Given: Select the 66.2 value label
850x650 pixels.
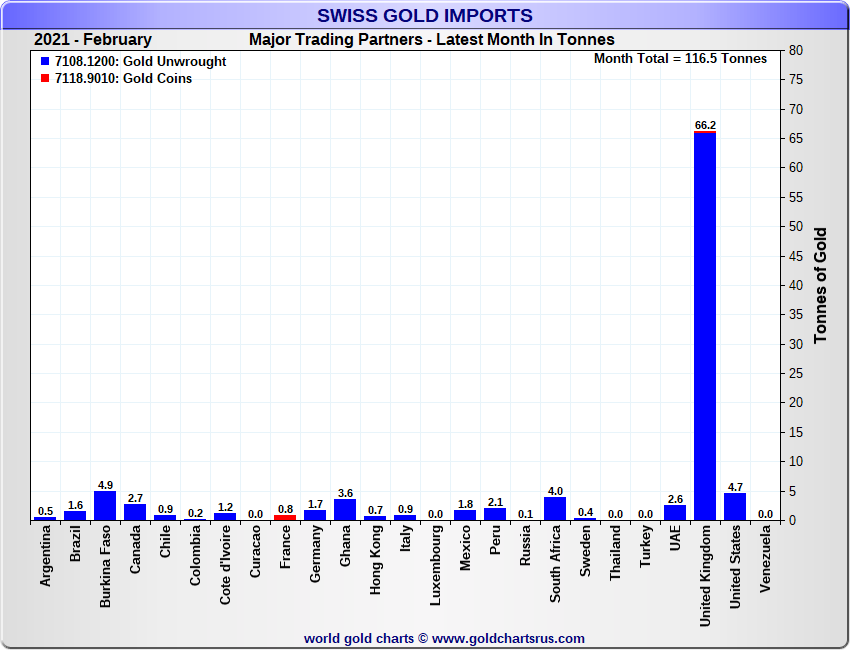Looking at the screenshot, I should (x=705, y=125).
